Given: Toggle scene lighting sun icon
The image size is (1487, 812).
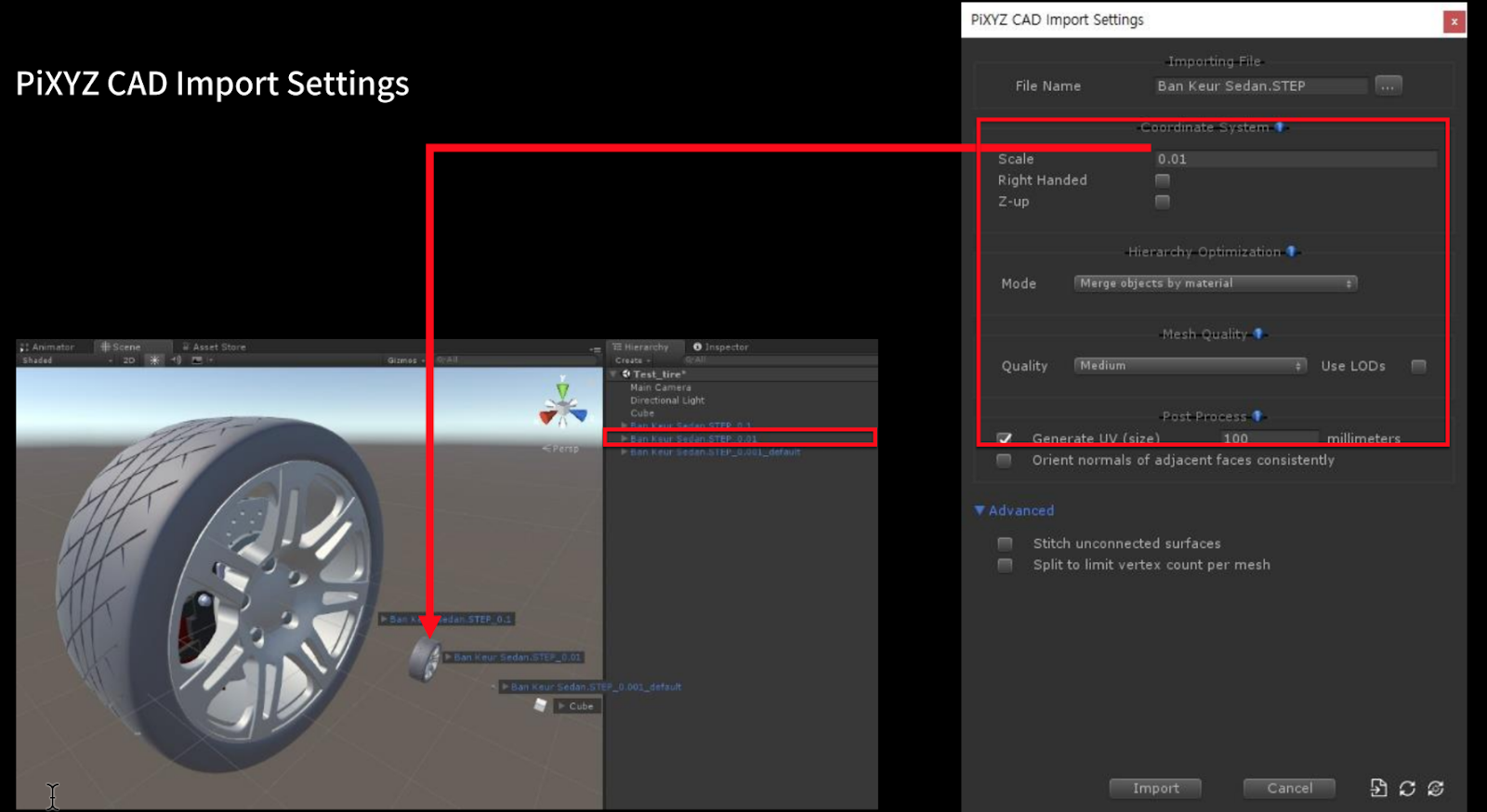Looking at the screenshot, I should click(154, 360).
